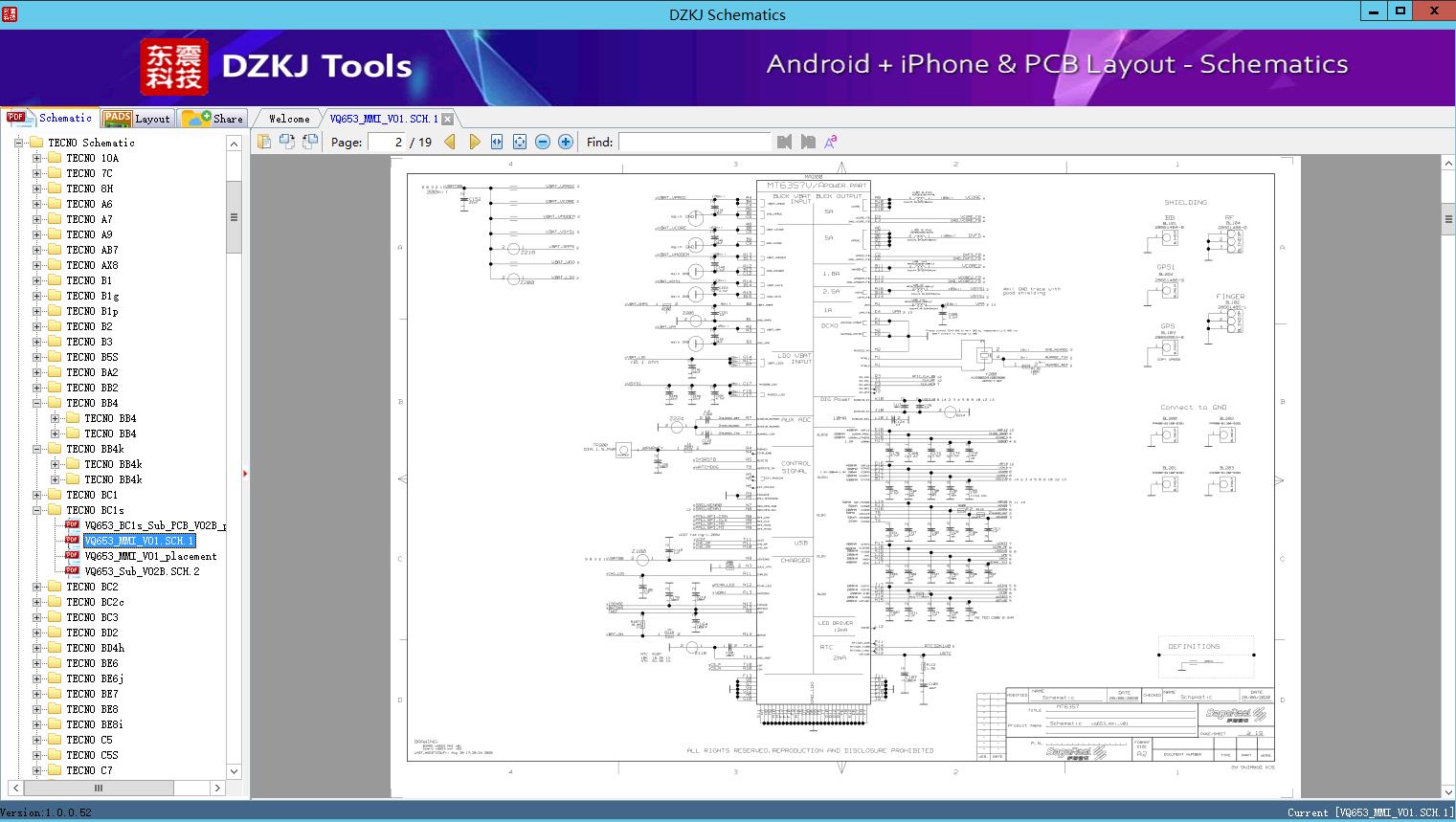This screenshot has height=822, width=1456.
Task: Open the Share panel tab
Action: pyautogui.click(x=213, y=119)
